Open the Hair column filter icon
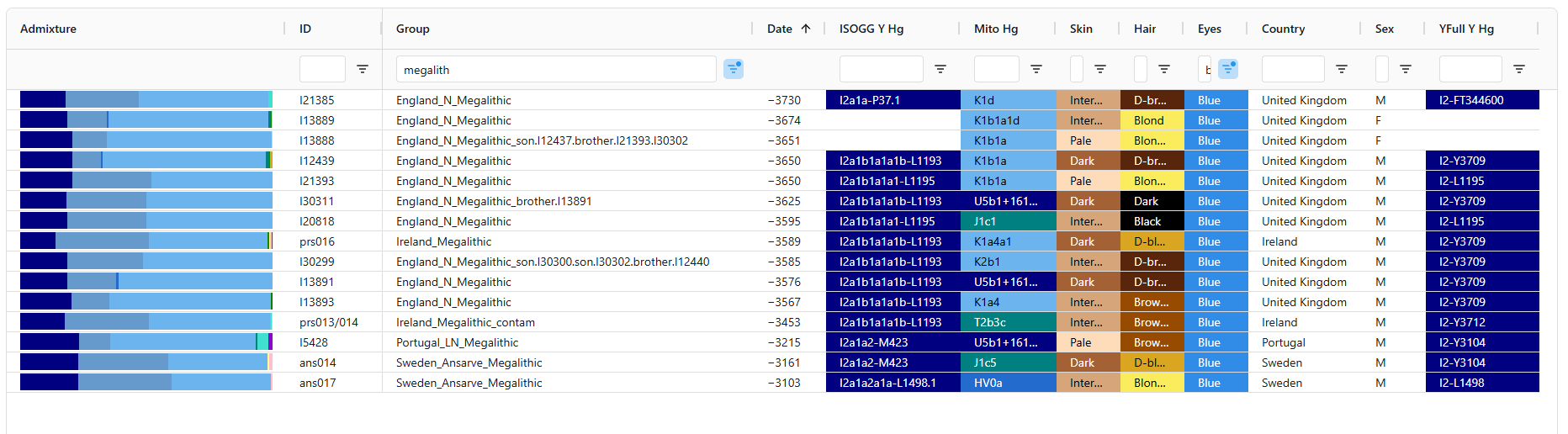 pyautogui.click(x=1164, y=69)
